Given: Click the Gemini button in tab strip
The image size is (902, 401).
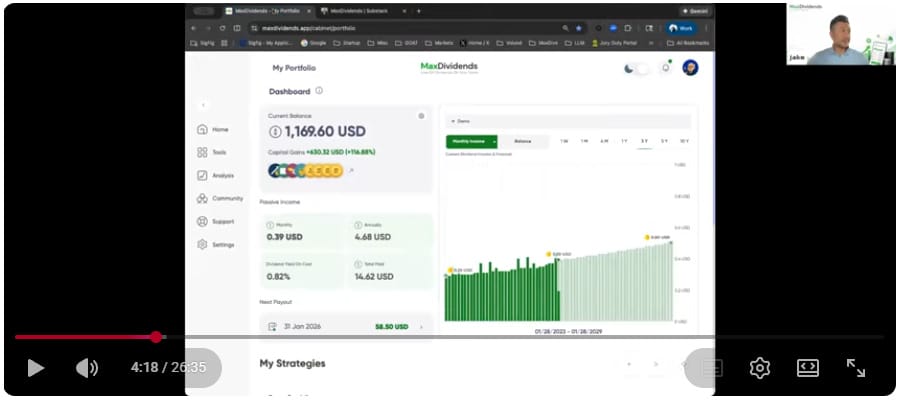Looking at the screenshot, I should pos(695,11).
